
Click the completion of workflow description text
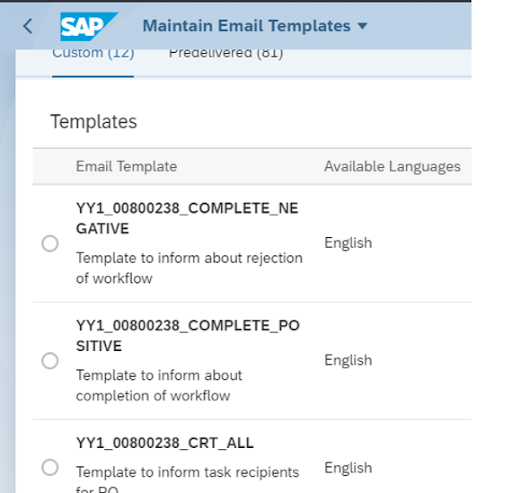(159, 385)
